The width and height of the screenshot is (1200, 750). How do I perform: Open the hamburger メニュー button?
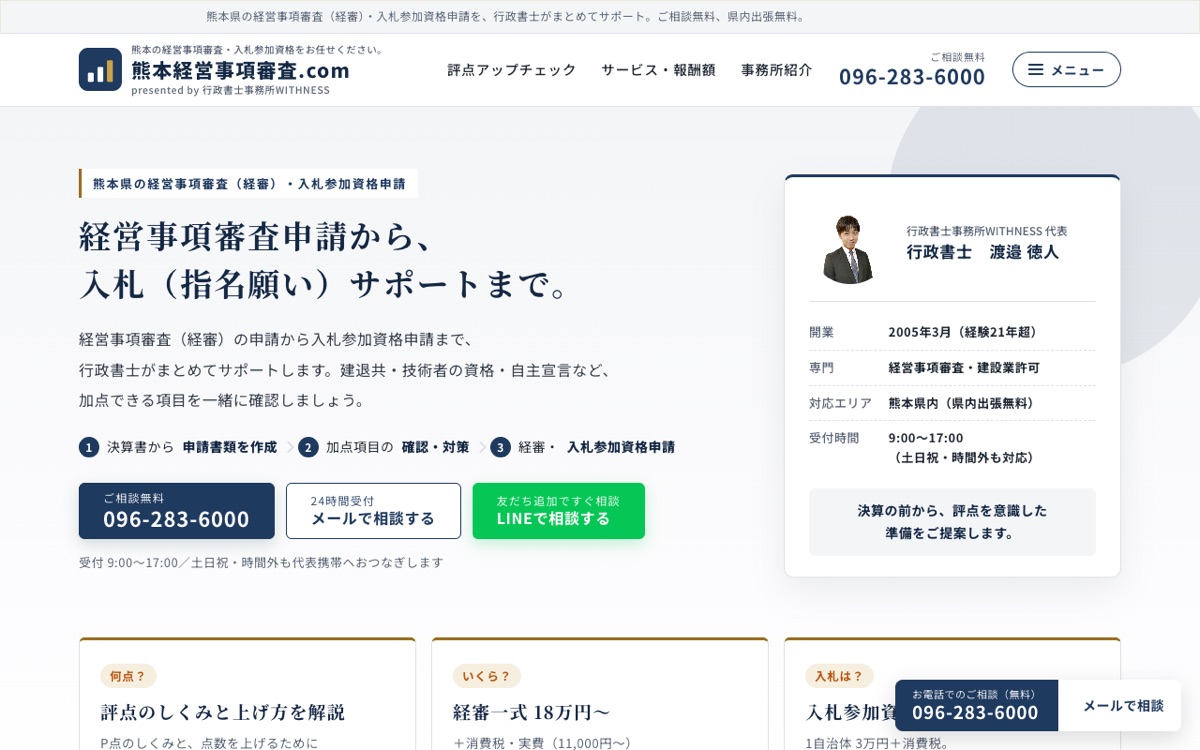tap(1066, 70)
